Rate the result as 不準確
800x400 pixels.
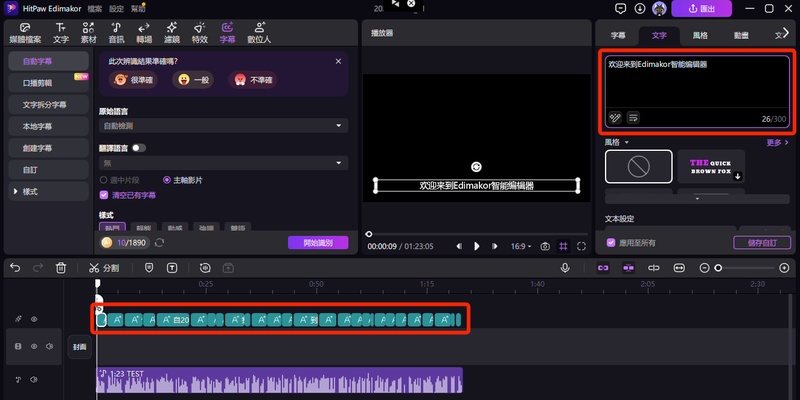(x=253, y=80)
